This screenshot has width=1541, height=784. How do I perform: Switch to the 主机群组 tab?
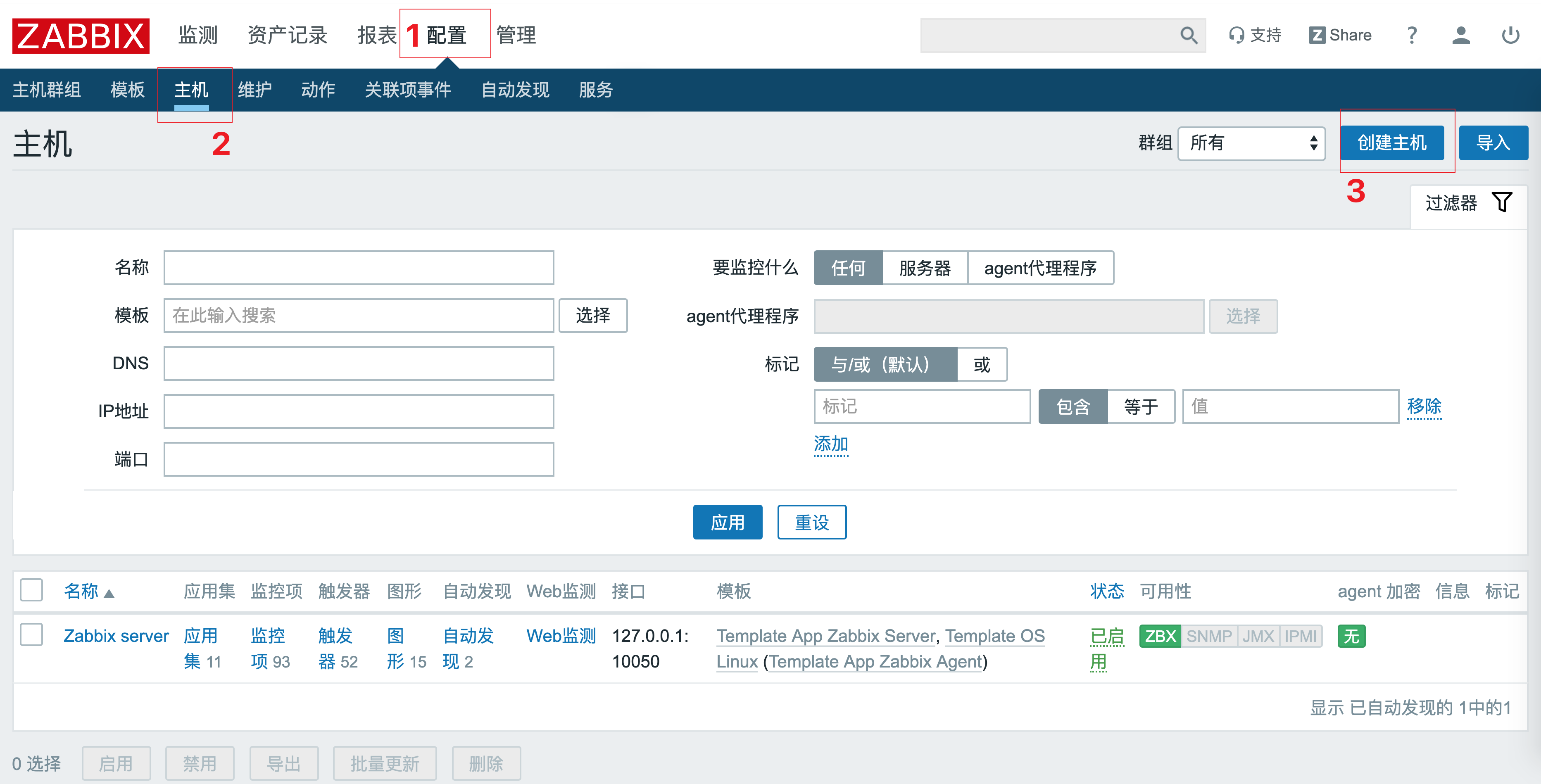(47, 90)
